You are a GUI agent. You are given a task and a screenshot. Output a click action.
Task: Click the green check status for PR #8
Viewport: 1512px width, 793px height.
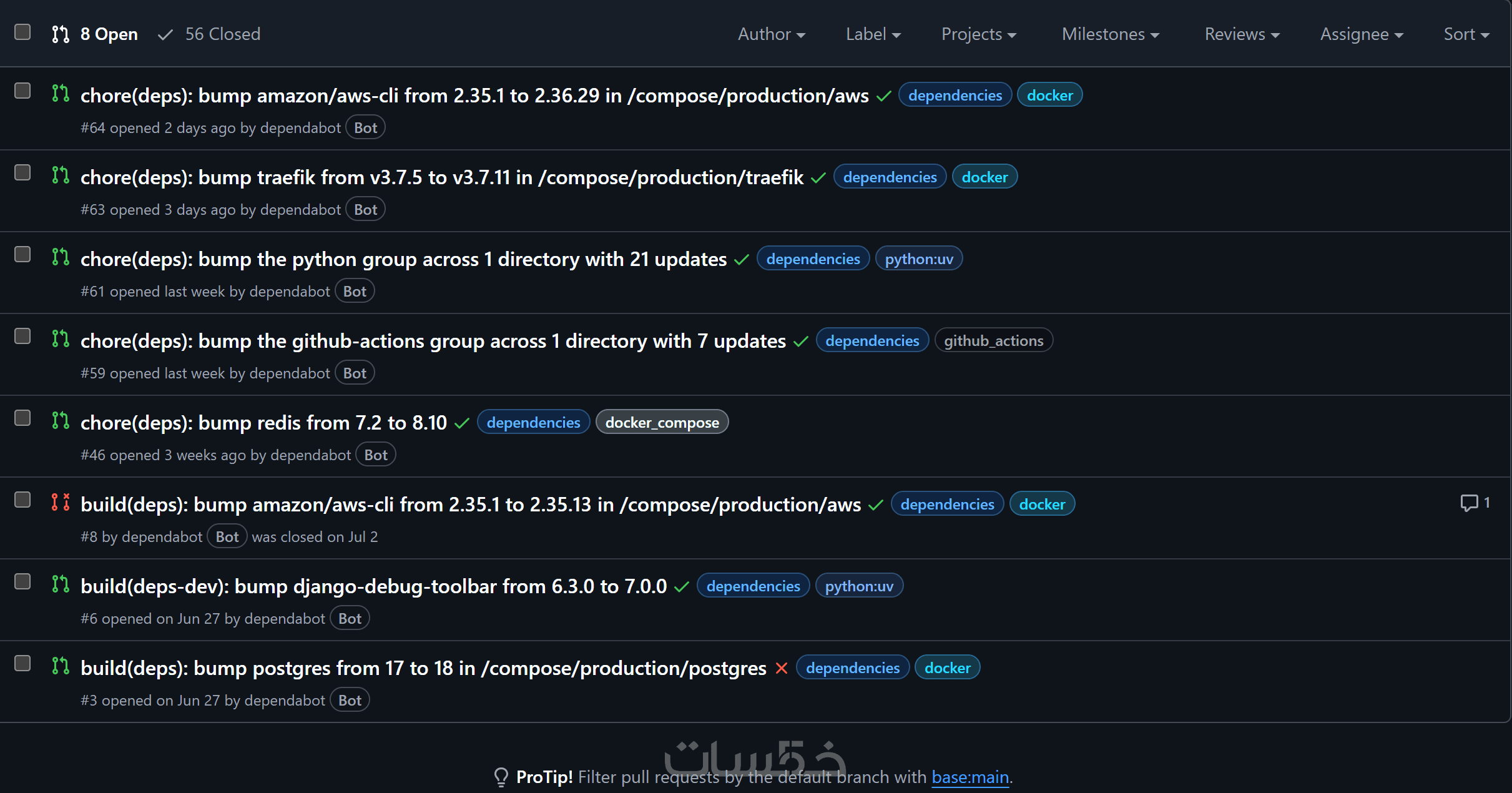(x=876, y=505)
